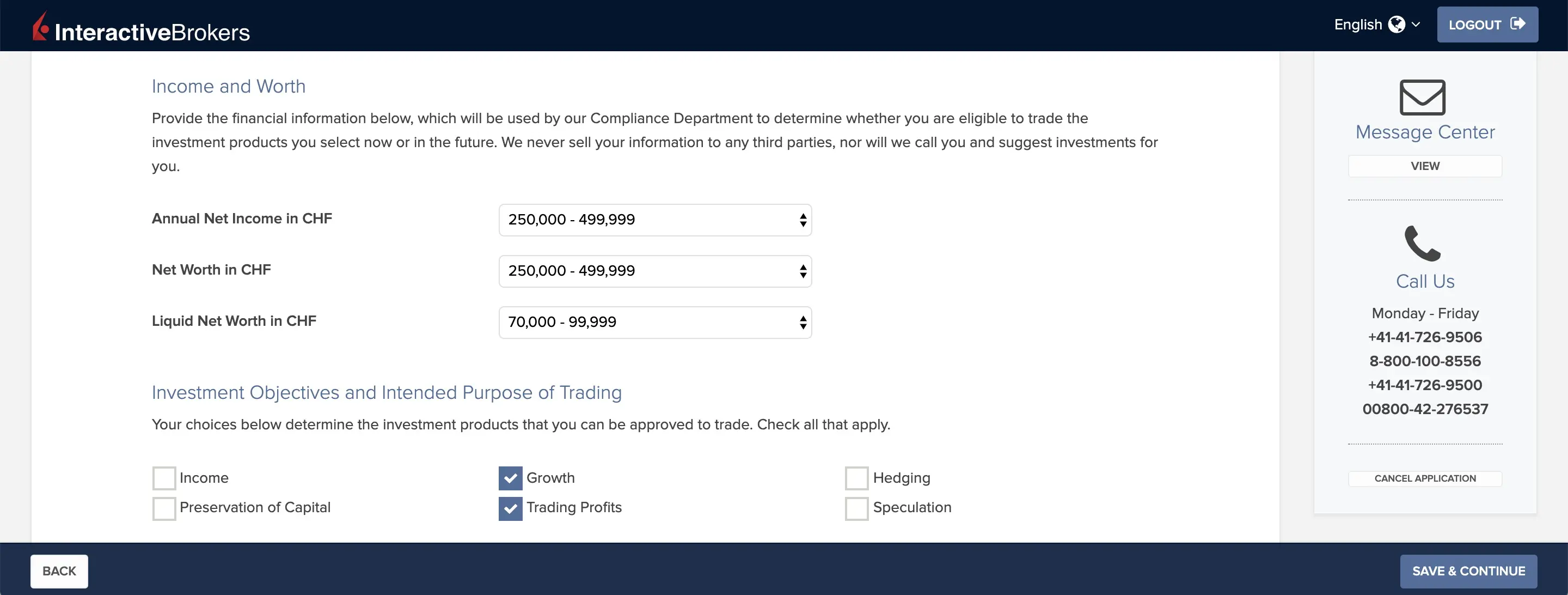Click SAVE & CONTINUE

point(1468,571)
